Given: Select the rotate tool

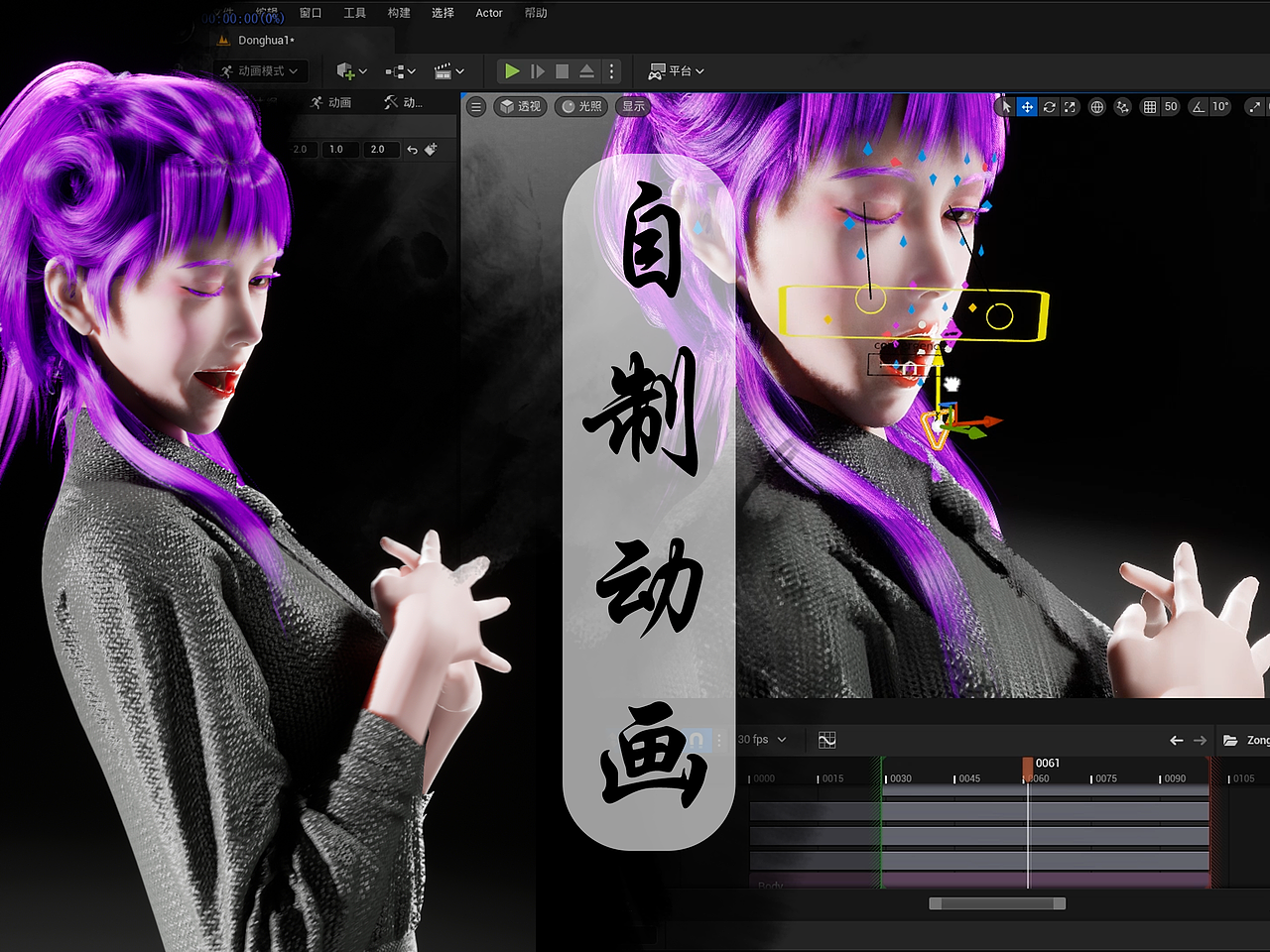Looking at the screenshot, I should (1049, 106).
